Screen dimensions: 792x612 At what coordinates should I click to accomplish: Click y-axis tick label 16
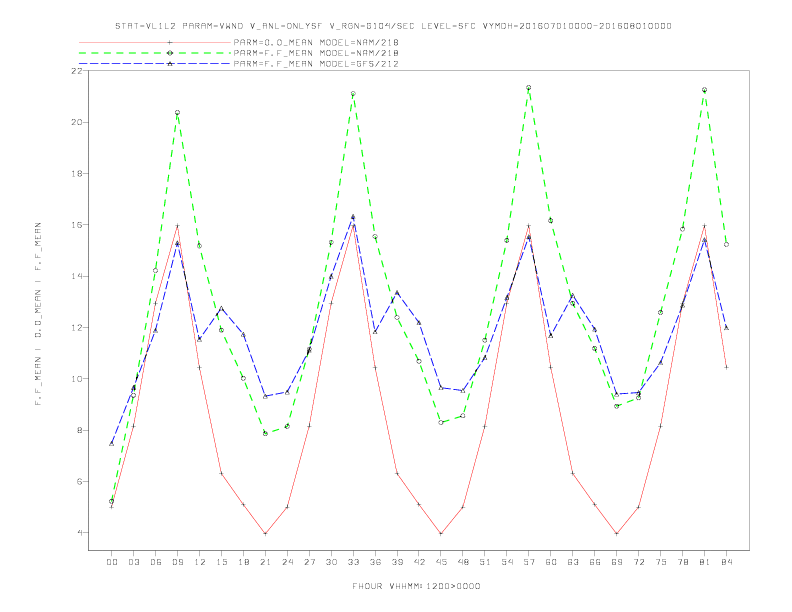[x=77, y=225]
